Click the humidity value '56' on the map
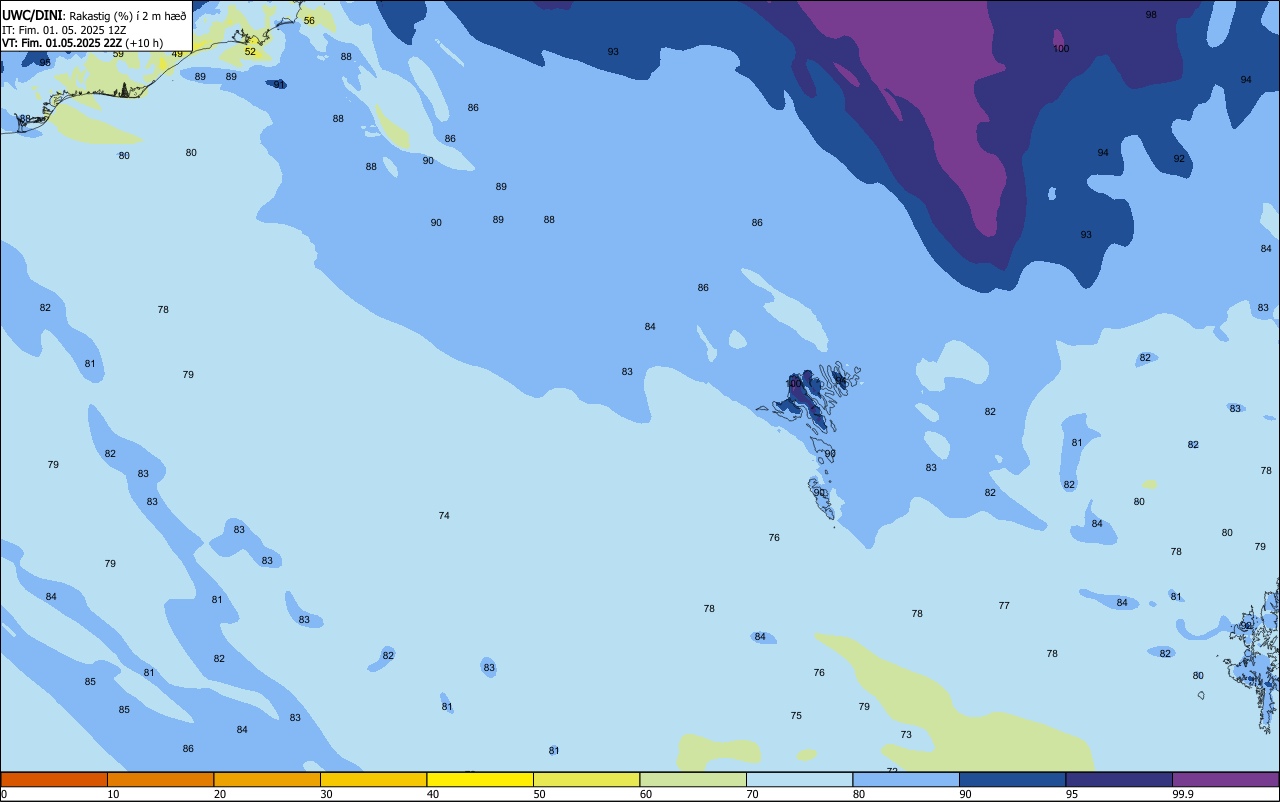Screen dimensions: 1280x802 (x=309, y=21)
